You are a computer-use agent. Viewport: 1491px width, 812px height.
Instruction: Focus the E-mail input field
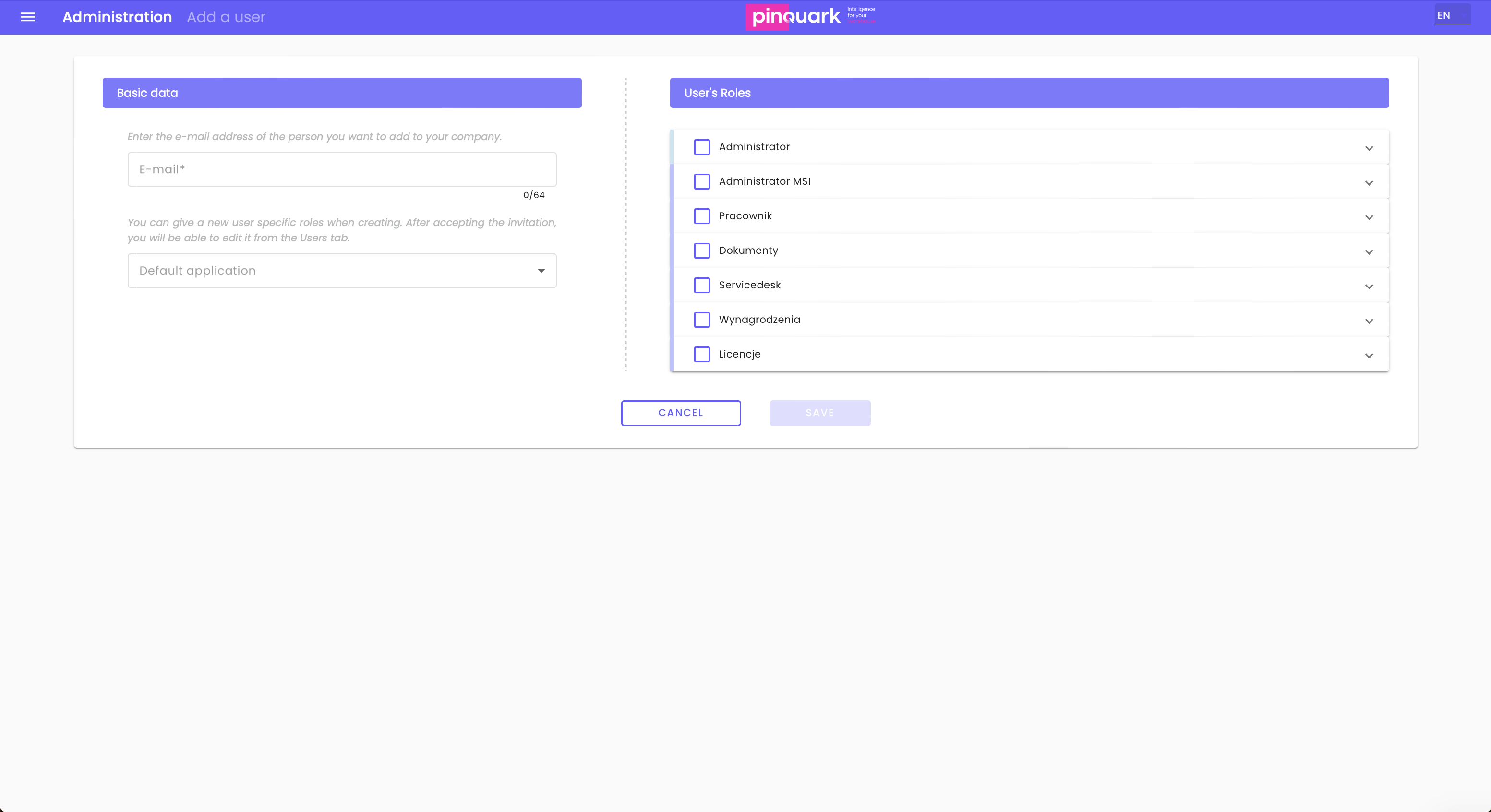342,169
